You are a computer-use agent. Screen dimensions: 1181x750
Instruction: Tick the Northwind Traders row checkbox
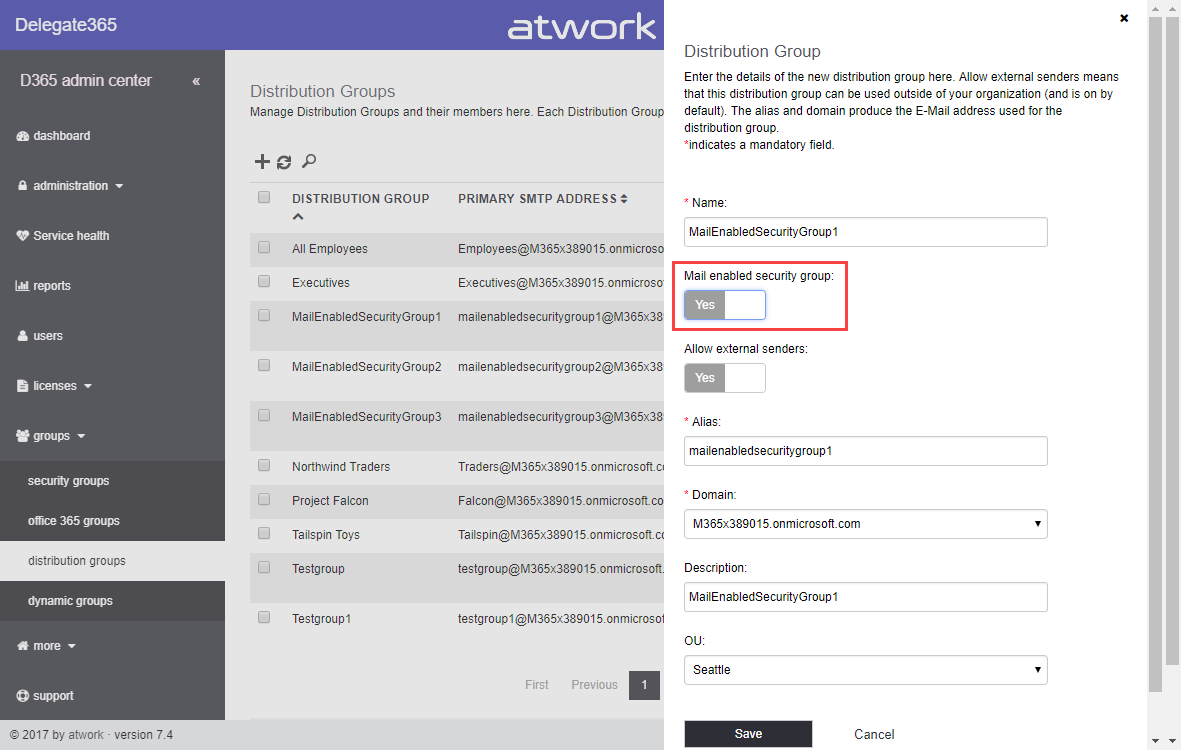coord(264,466)
